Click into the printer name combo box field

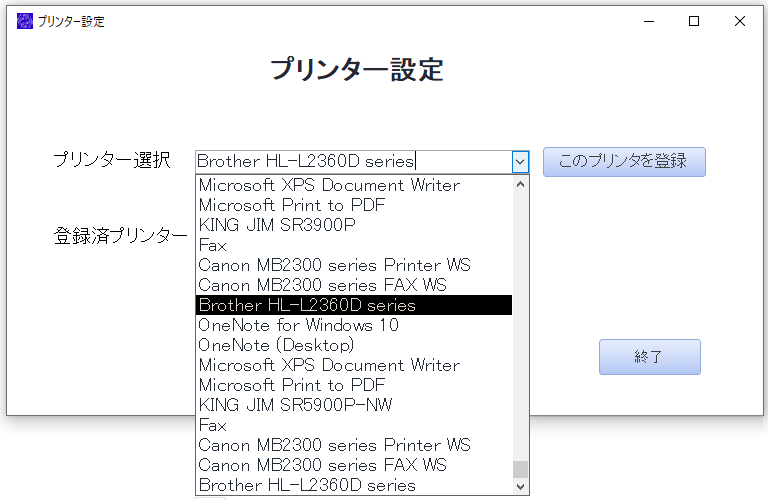(x=354, y=162)
